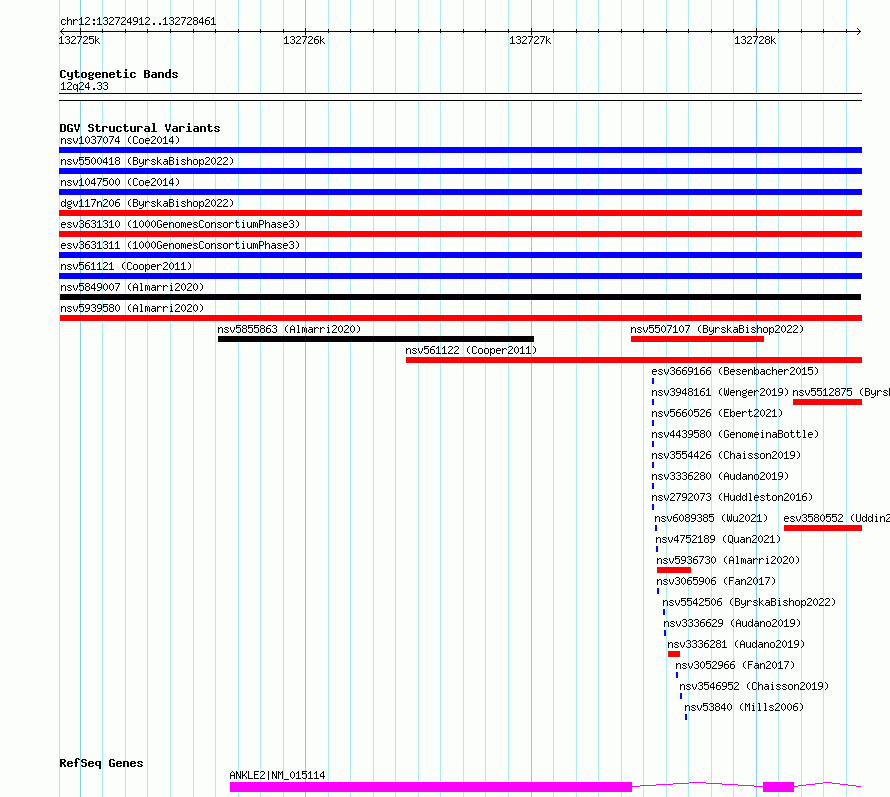Open nsv3948161 (Wenger2019) variant
This screenshot has height=797, width=890.
pyautogui.click(x=720, y=392)
